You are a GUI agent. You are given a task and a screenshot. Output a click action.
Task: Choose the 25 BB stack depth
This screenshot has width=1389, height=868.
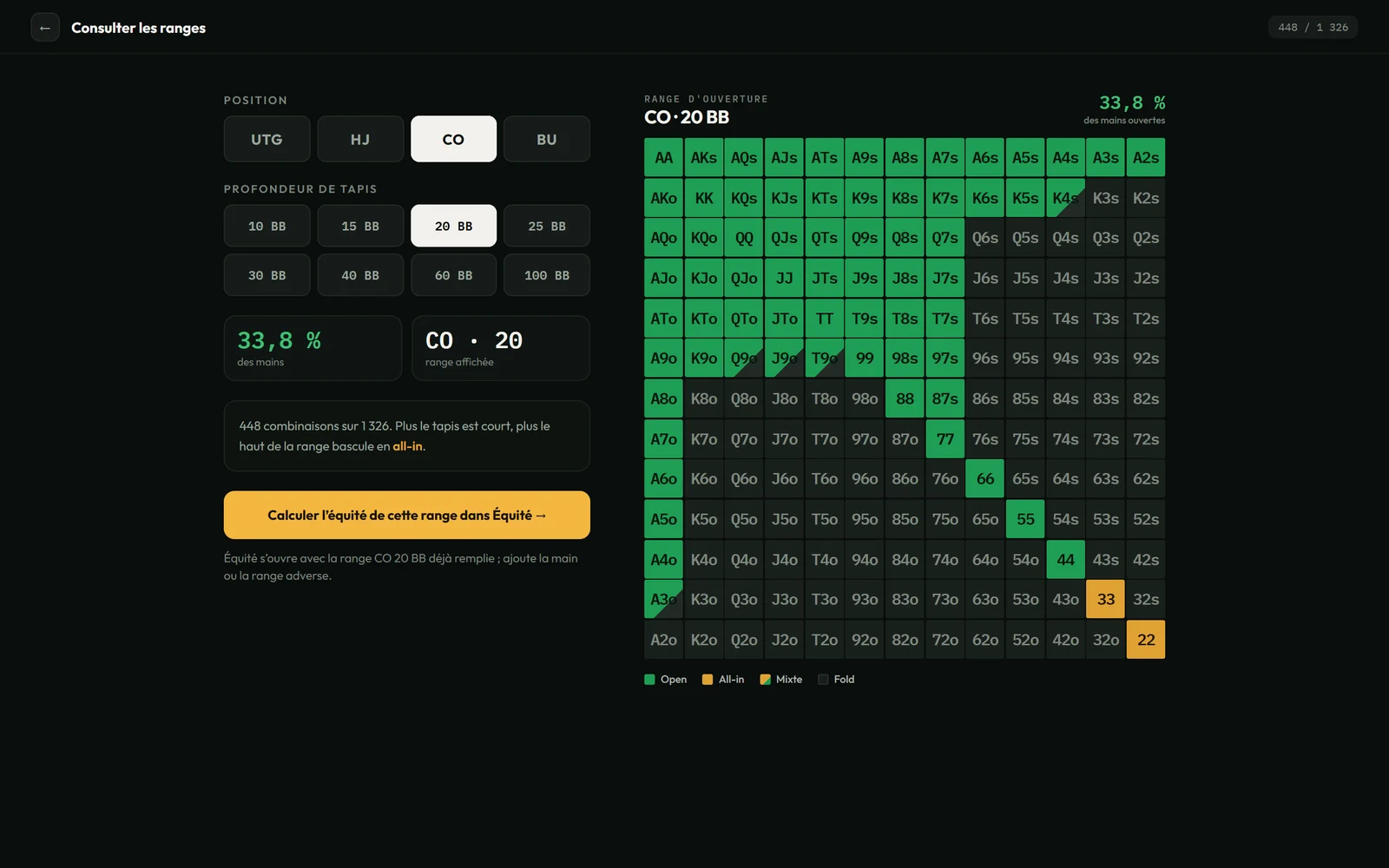click(547, 226)
